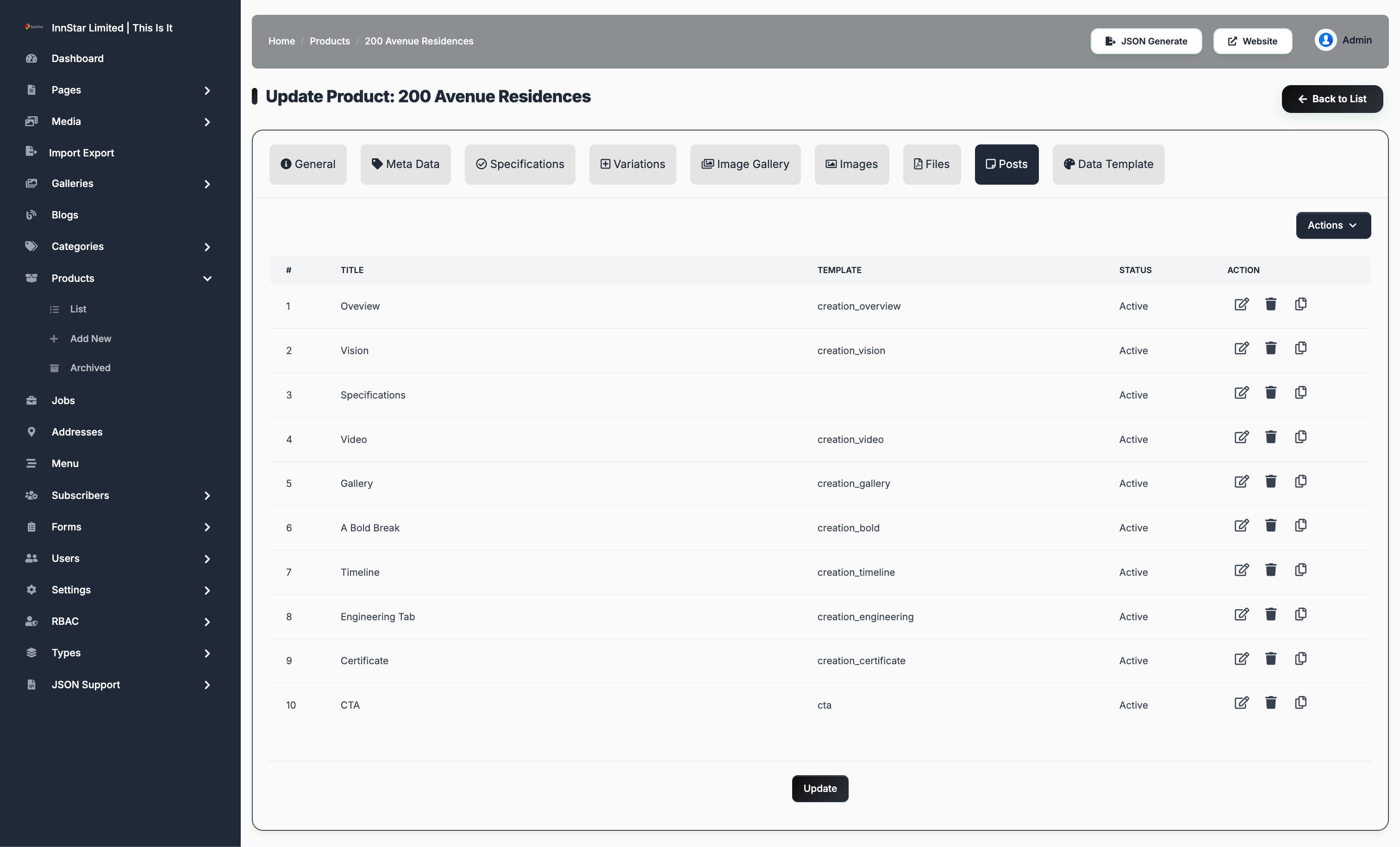Edit the Oveview post entry

pos(1242,304)
